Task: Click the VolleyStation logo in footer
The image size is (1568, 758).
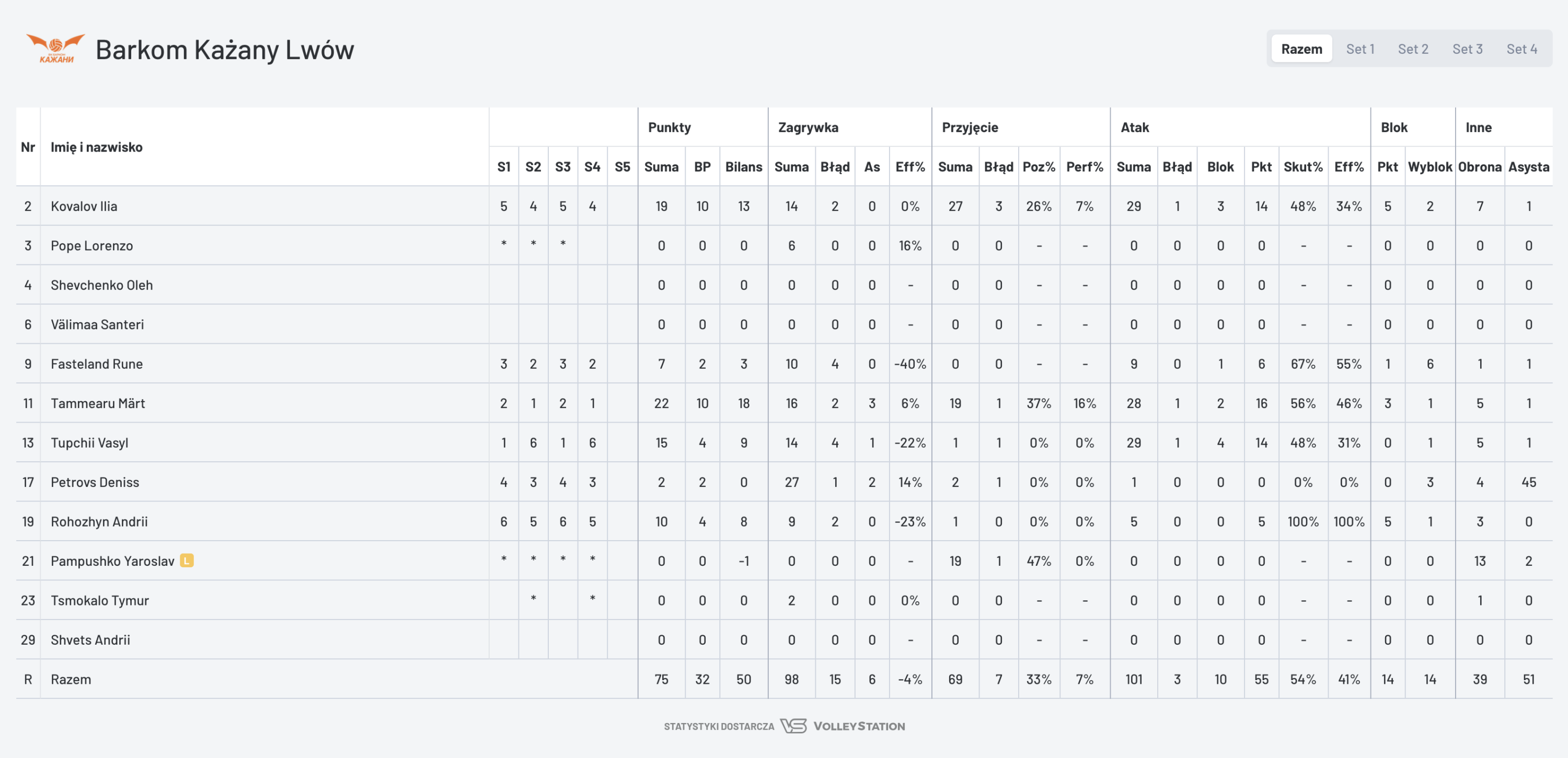Action: pyautogui.click(x=844, y=726)
